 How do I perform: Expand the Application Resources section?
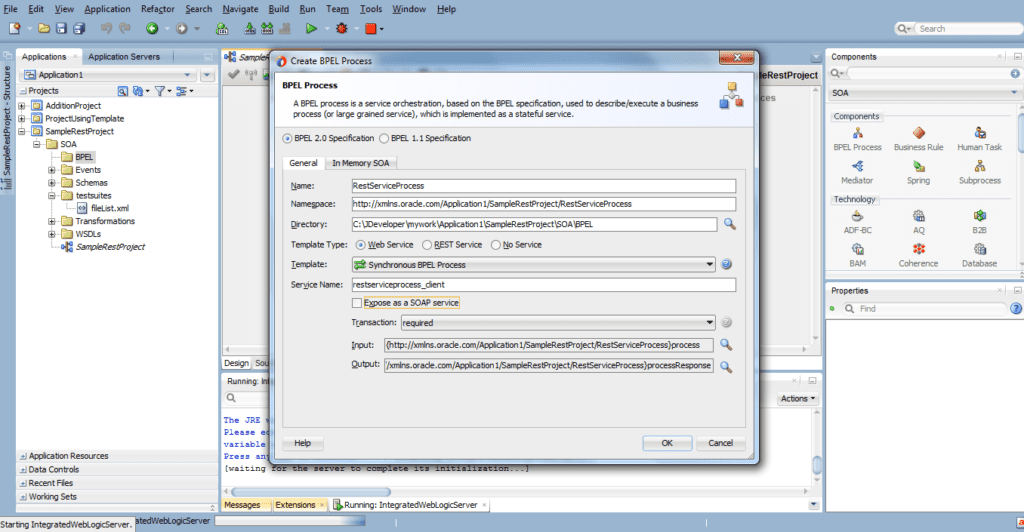24,456
